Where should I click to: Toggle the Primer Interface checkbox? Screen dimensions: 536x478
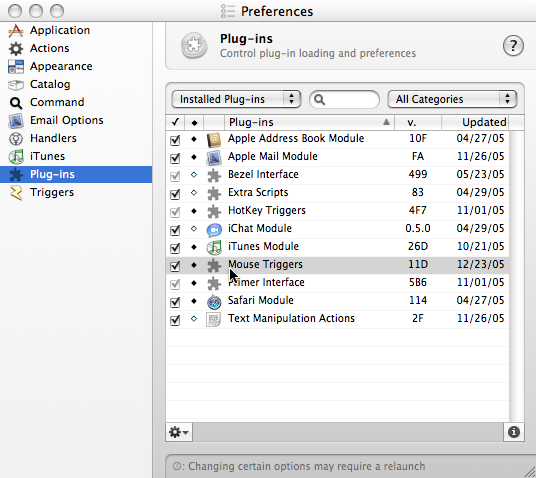[175, 284]
